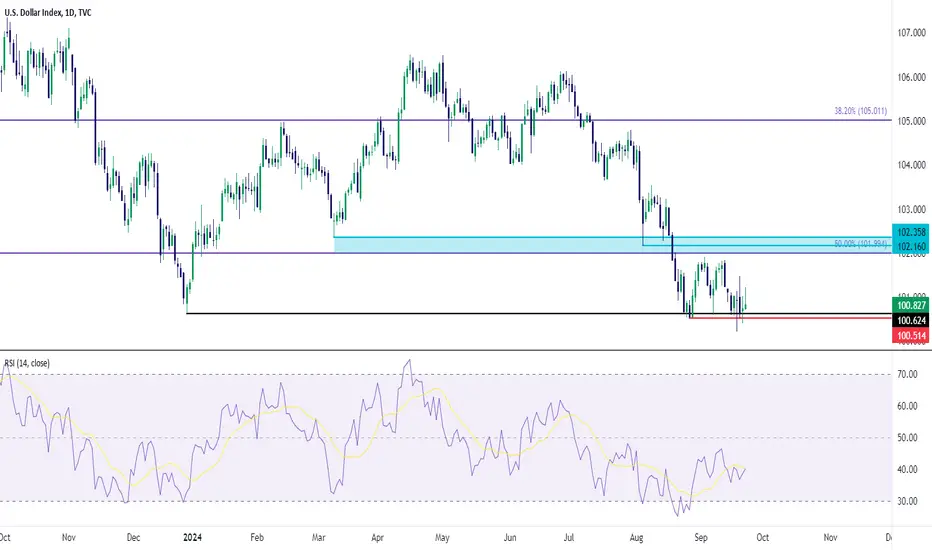Select the 102.358 blue price tag

pos(911,232)
